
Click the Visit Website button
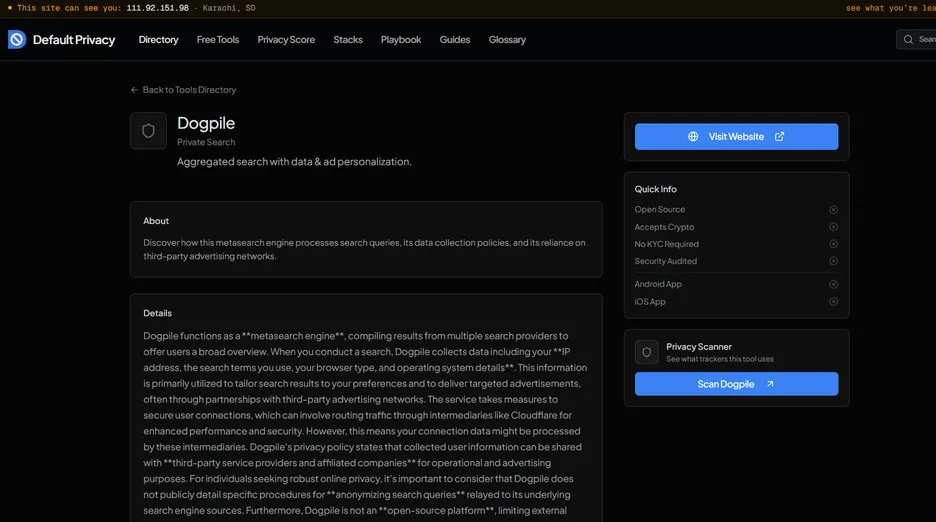(736, 137)
